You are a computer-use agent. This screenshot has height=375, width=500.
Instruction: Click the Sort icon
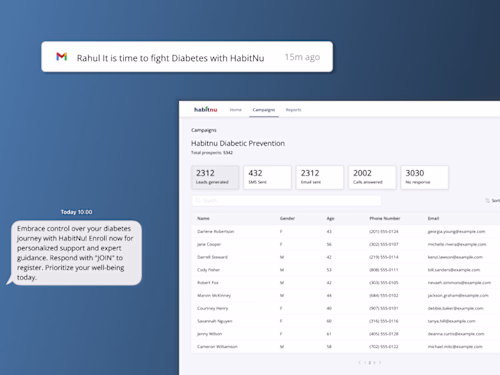[x=488, y=200]
